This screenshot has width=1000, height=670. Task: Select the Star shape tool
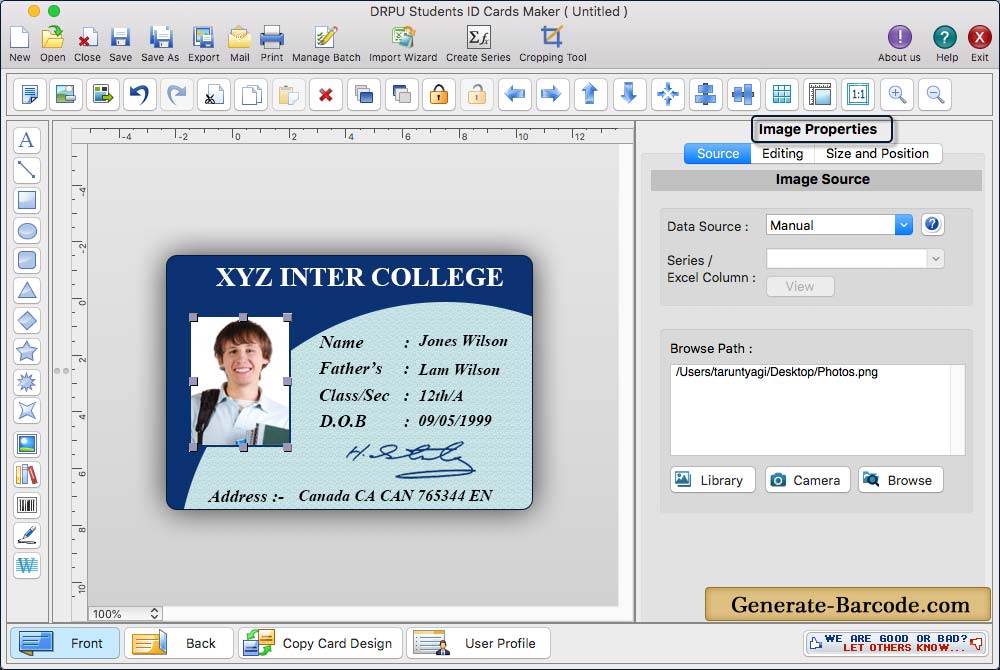(27, 351)
